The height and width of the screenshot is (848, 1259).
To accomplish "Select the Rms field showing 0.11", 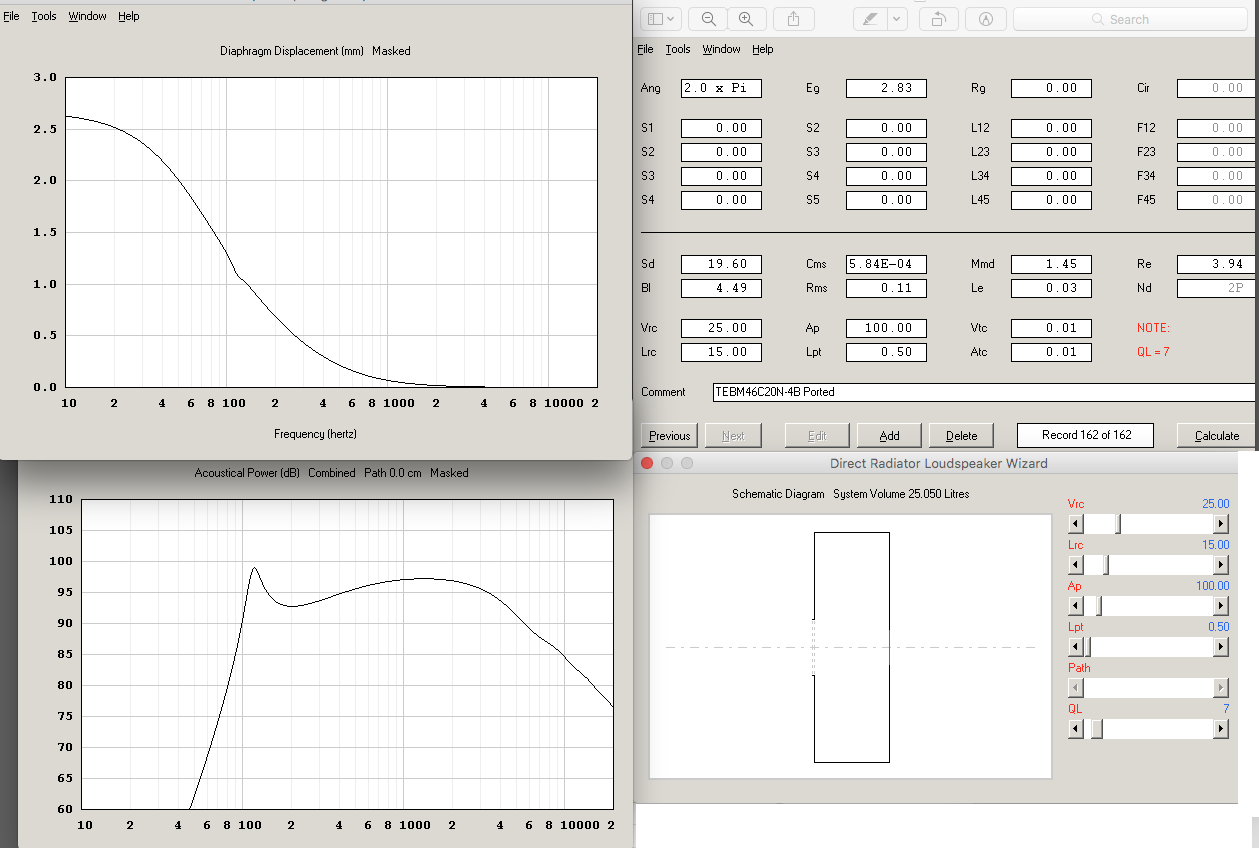I will click(886, 288).
